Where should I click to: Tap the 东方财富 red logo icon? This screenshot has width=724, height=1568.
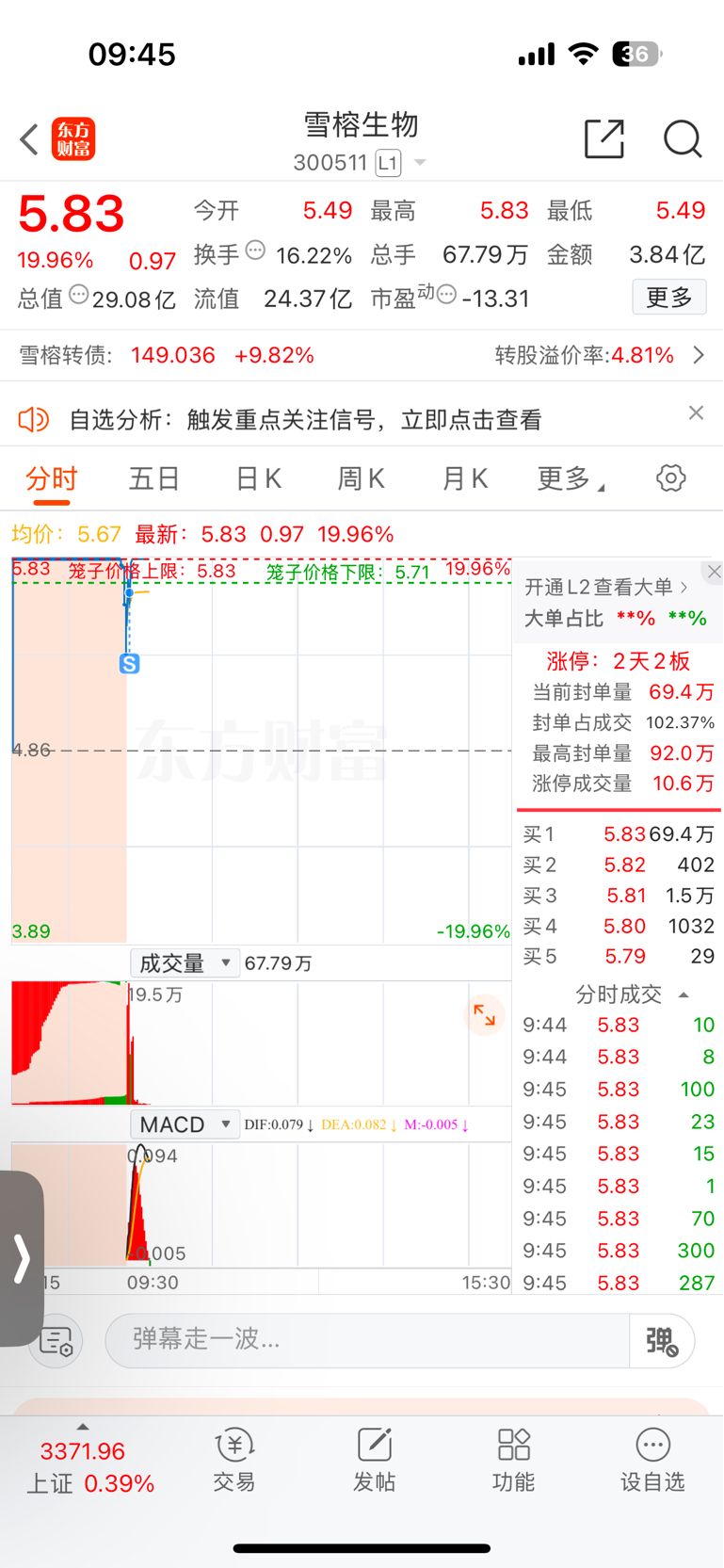(x=73, y=139)
